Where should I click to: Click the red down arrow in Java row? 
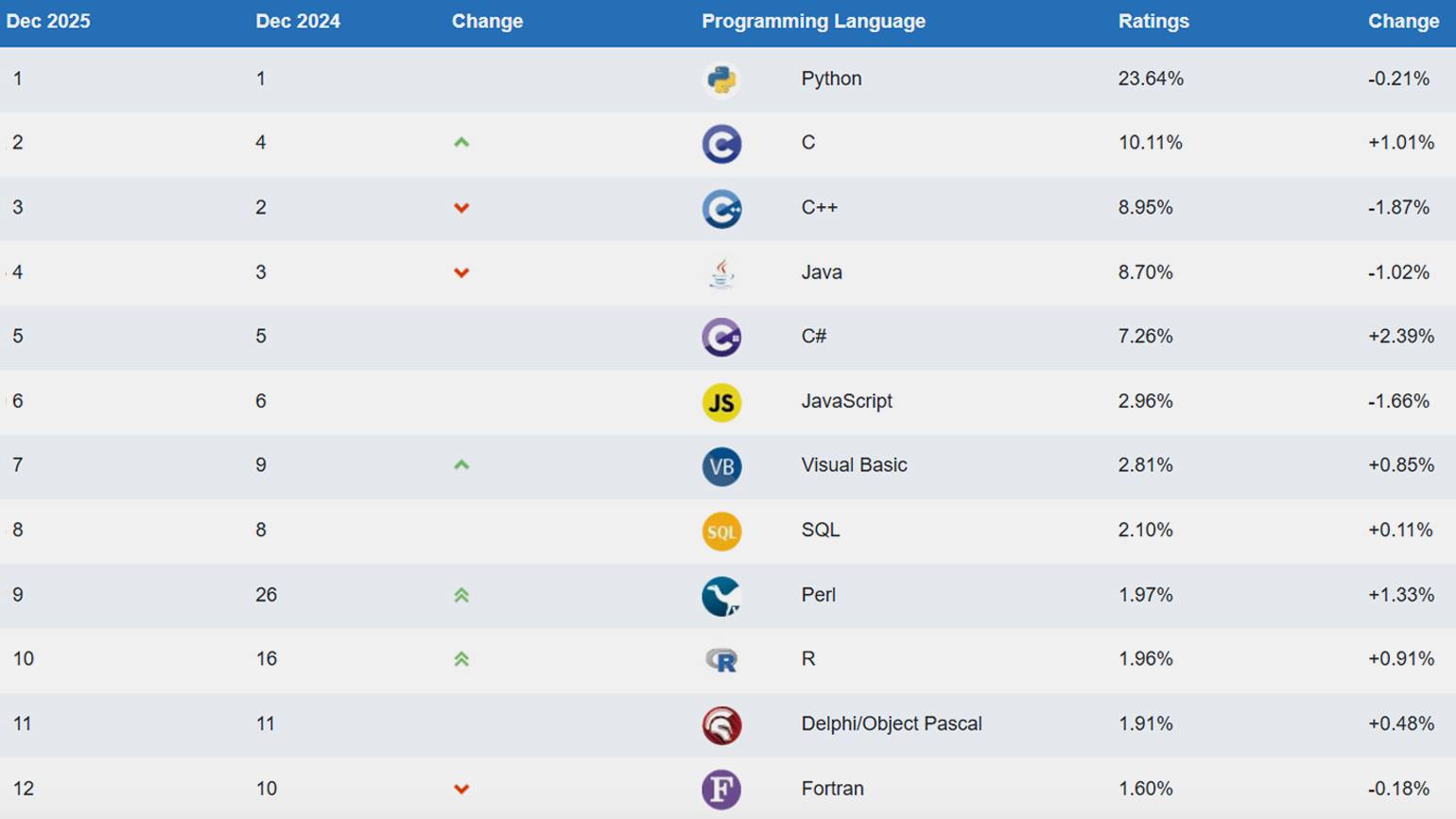point(461,273)
